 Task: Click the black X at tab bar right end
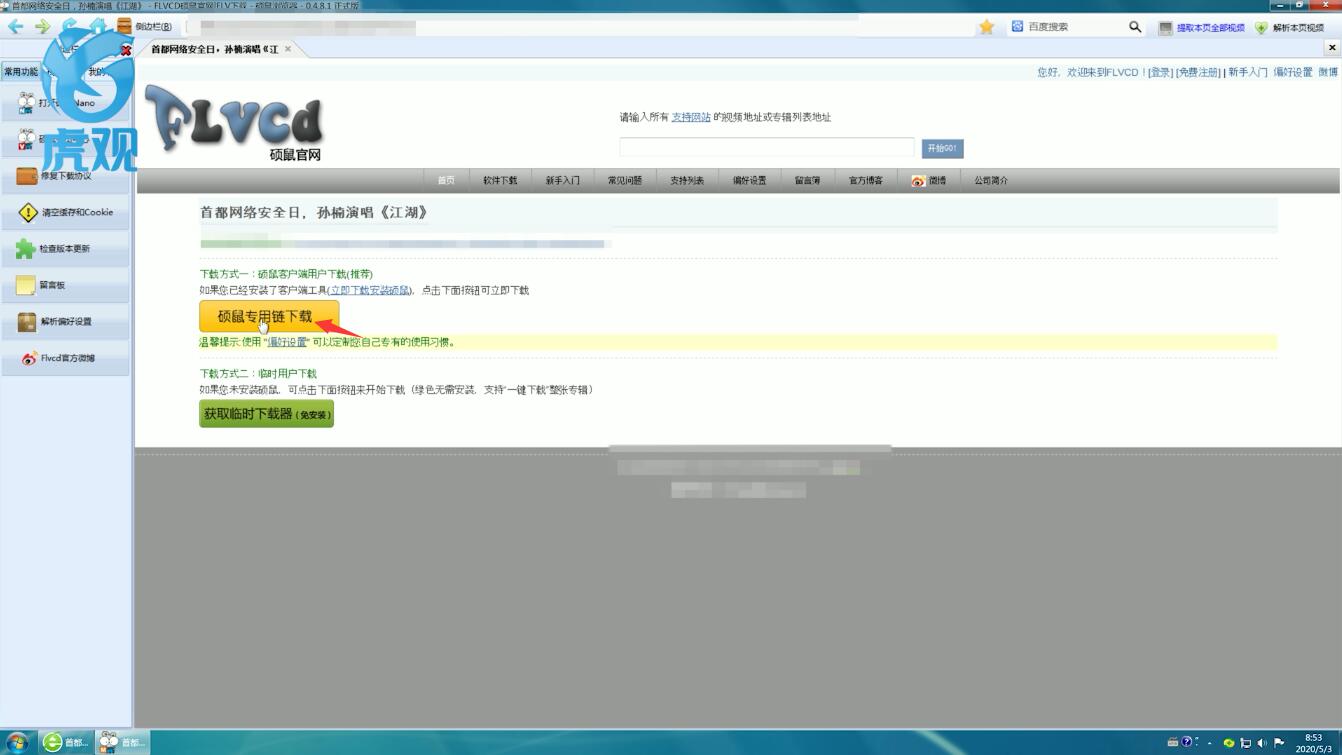click(x=1332, y=47)
